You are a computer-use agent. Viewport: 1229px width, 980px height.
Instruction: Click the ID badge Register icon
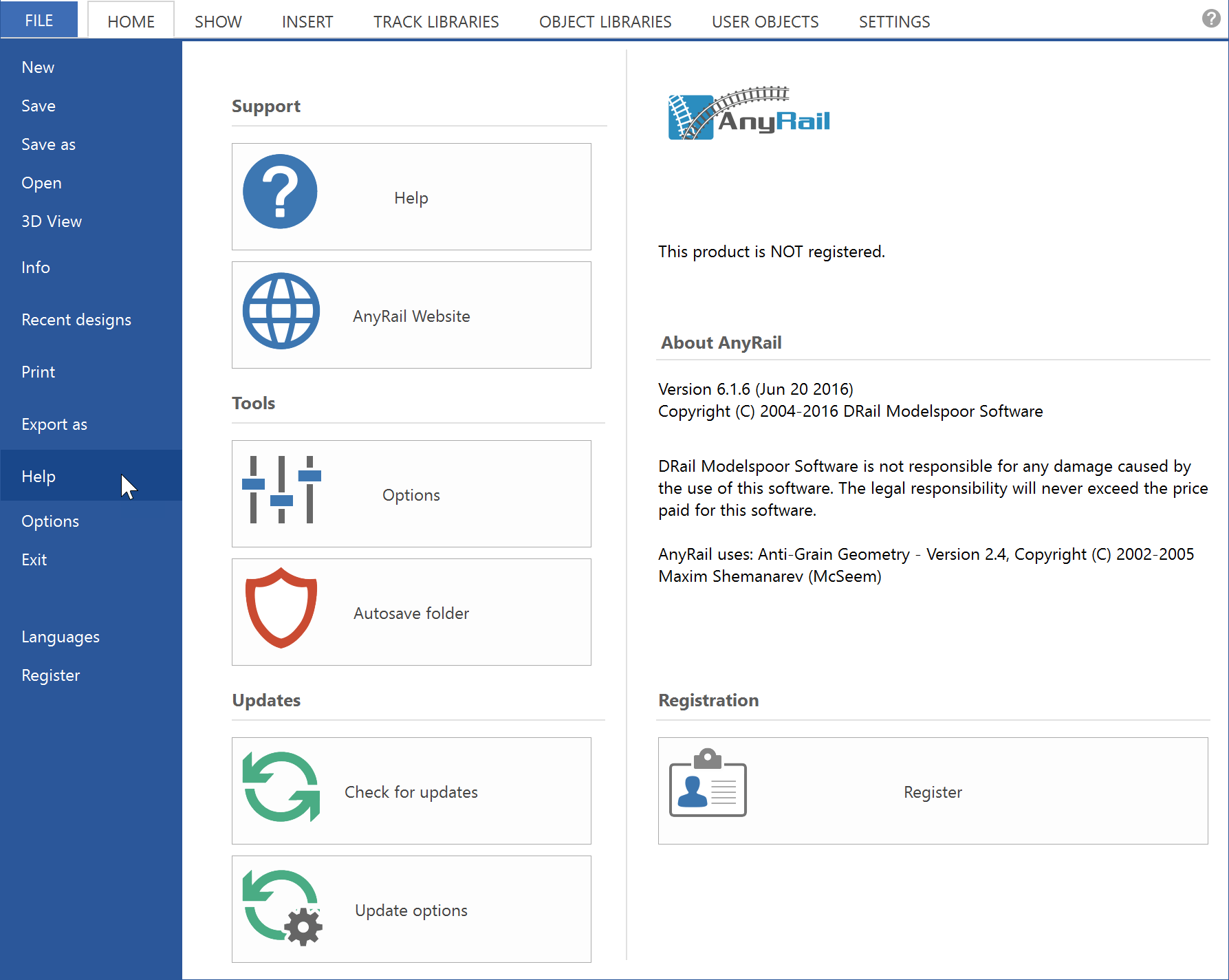tap(708, 783)
